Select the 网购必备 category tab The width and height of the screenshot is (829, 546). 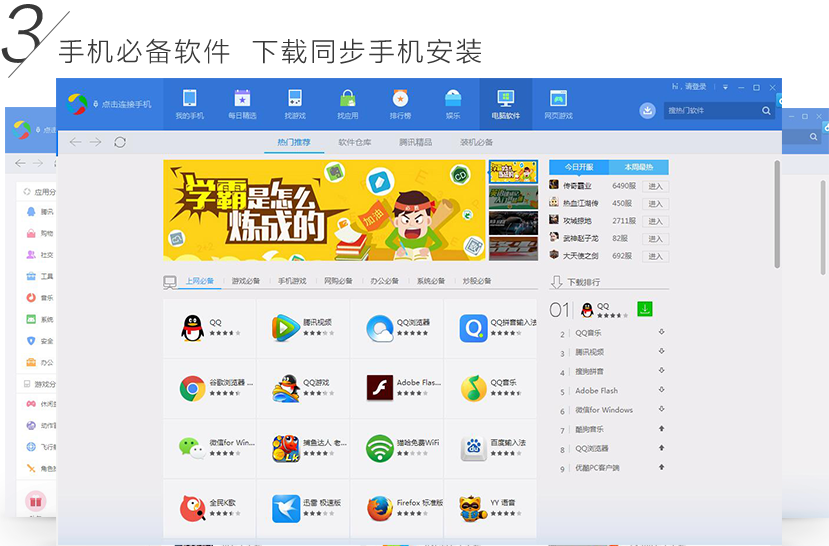338,281
